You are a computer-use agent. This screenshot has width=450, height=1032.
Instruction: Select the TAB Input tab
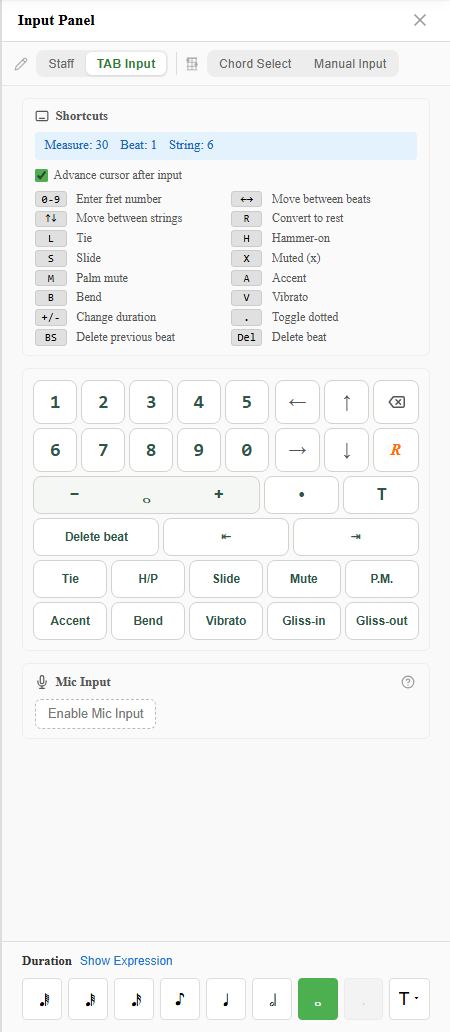(126, 64)
